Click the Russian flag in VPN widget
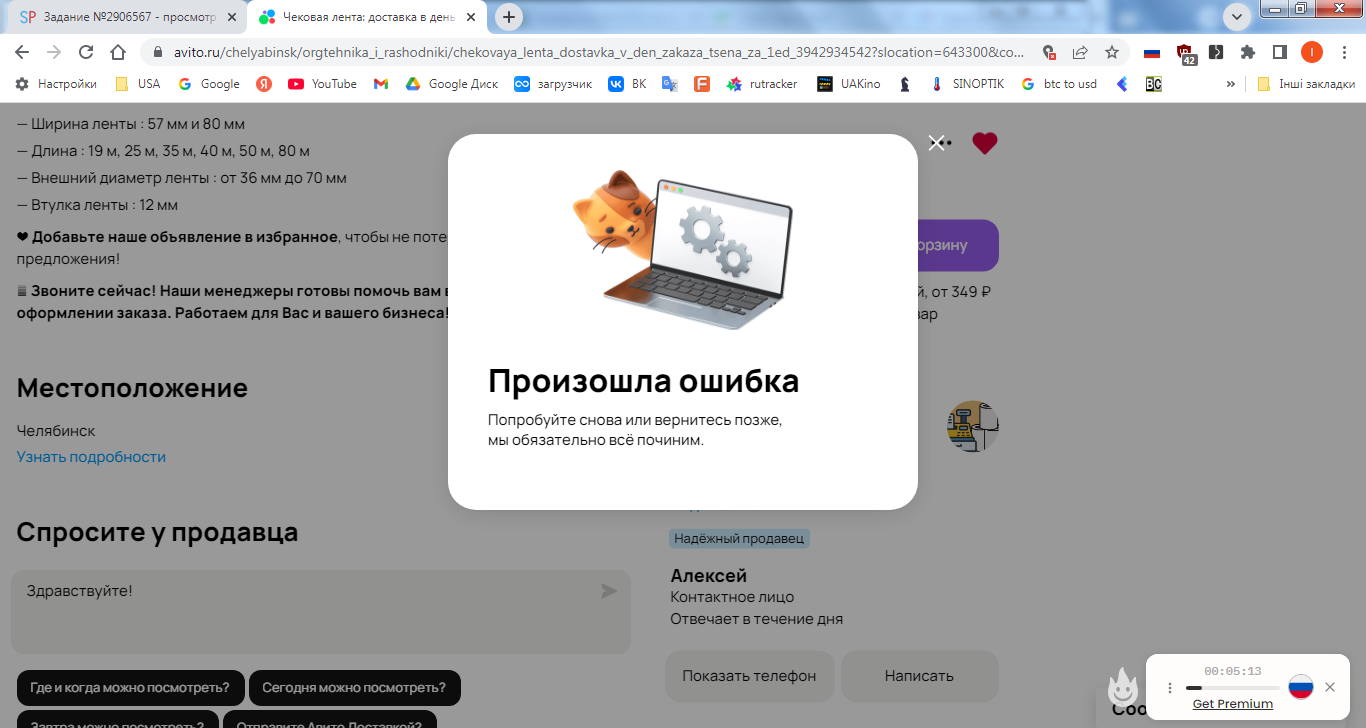The width and height of the screenshot is (1366, 728). click(x=1300, y=687)
